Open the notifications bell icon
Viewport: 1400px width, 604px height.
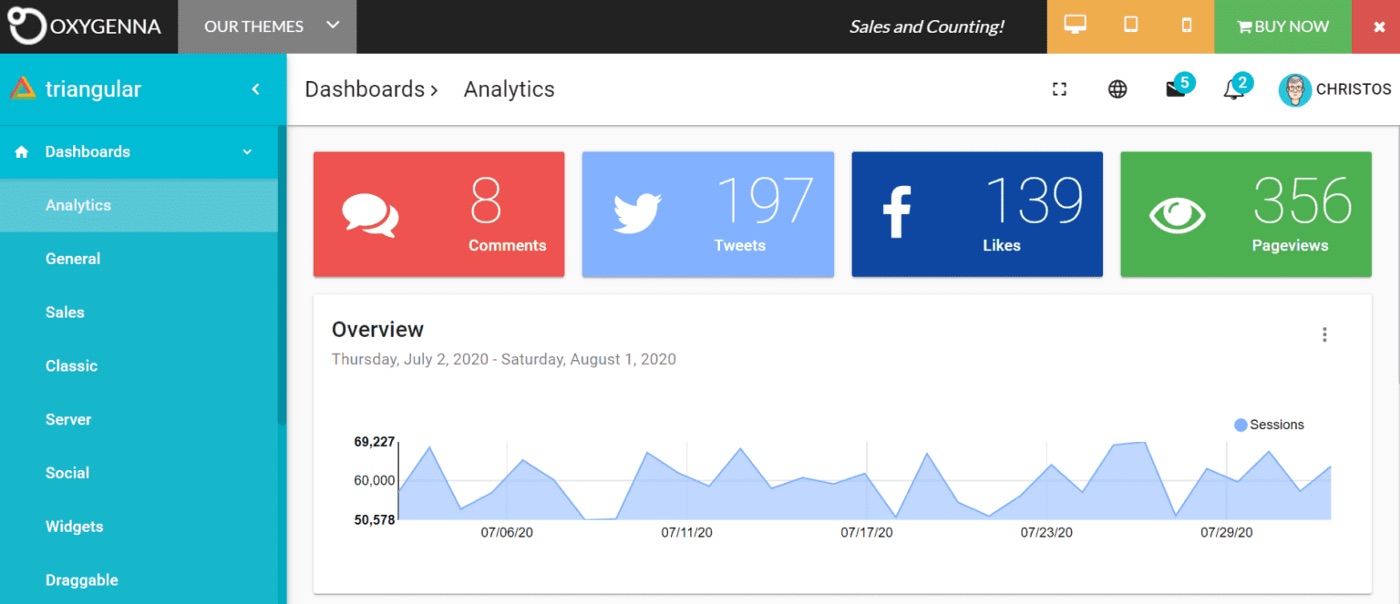tap(1234, 90)
